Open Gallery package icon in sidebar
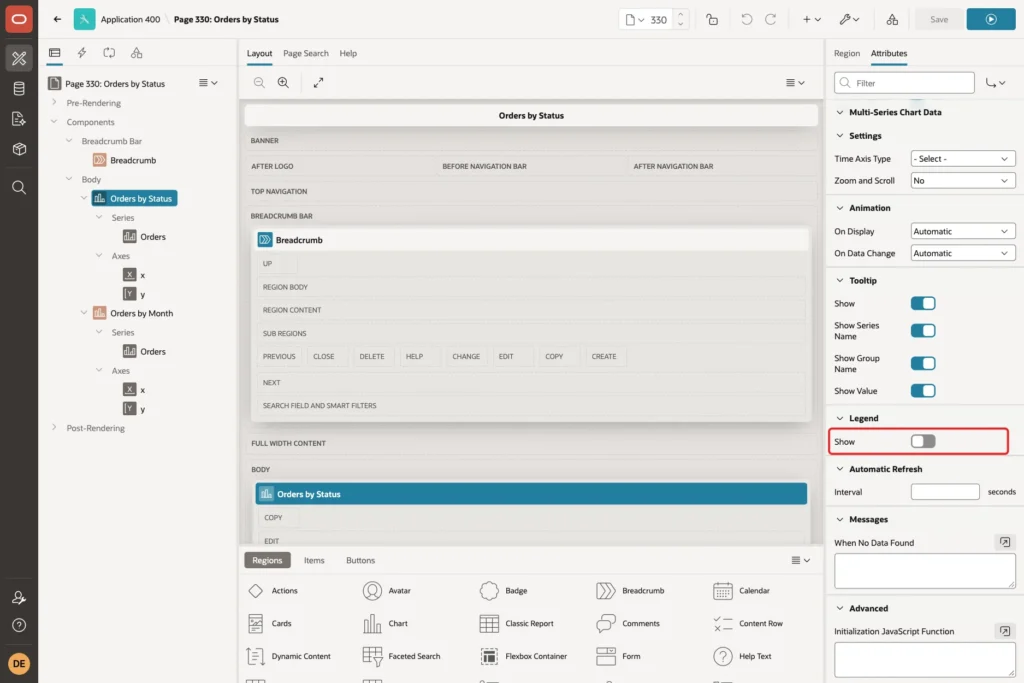The height and width of the screenshot is (683, 1024). 19,149
